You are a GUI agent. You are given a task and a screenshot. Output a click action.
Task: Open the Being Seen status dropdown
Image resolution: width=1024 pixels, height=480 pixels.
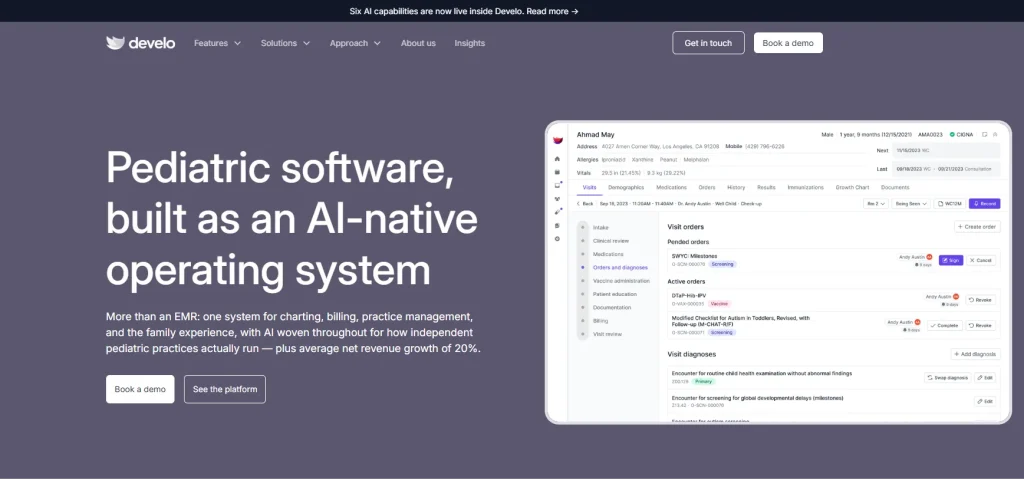tap(910, 204)
